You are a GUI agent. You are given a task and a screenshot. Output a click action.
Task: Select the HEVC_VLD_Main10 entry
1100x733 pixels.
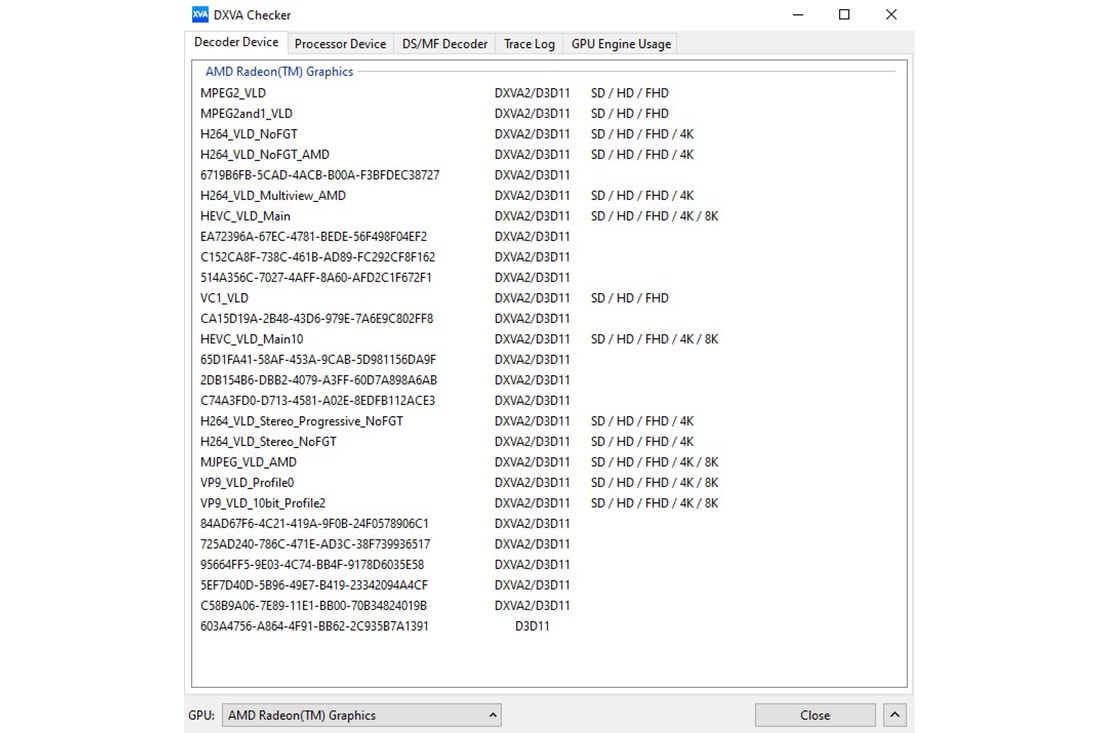pyautogui.click(x=252, y=339)
